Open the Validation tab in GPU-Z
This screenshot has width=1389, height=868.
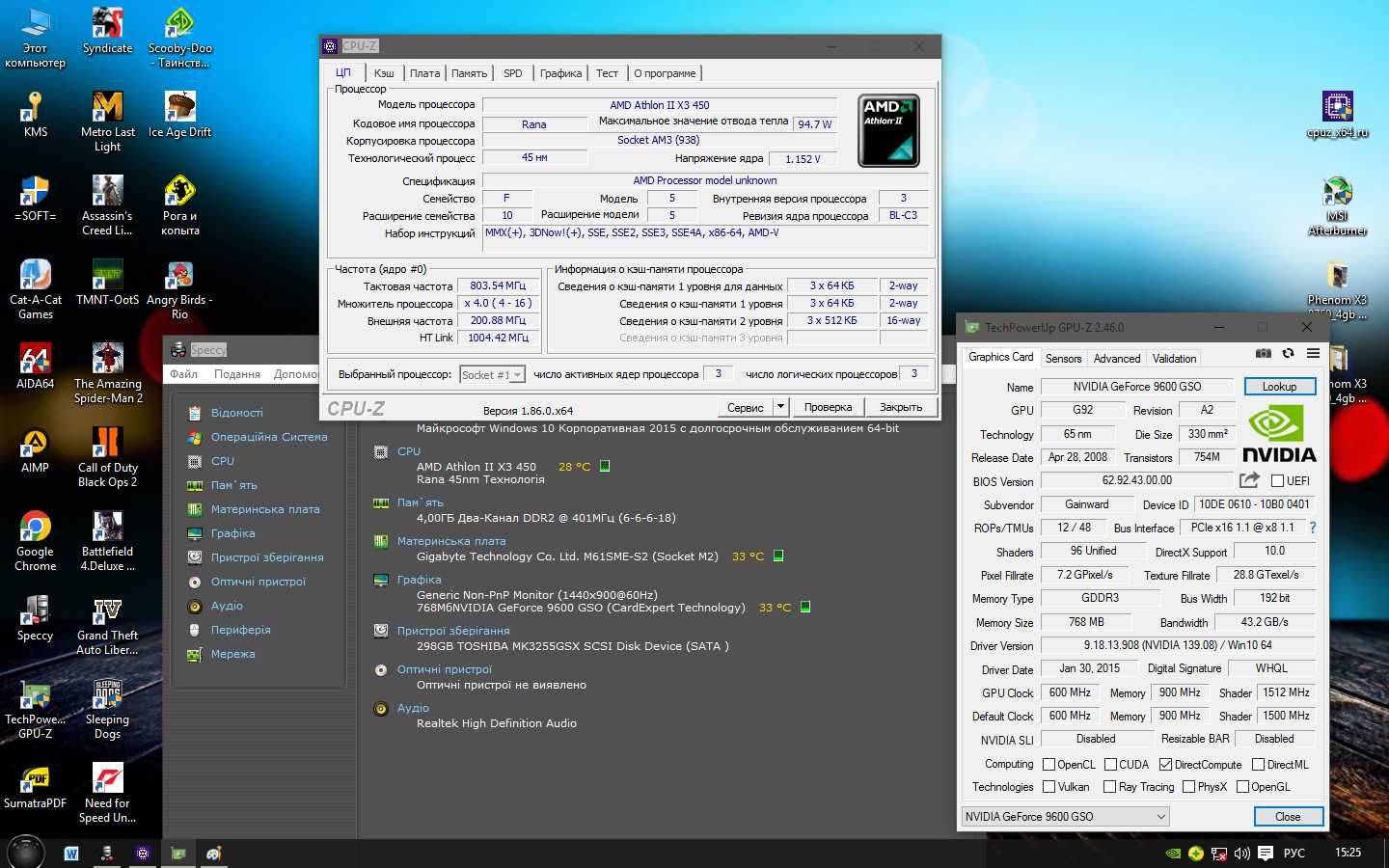point(1174,358)
